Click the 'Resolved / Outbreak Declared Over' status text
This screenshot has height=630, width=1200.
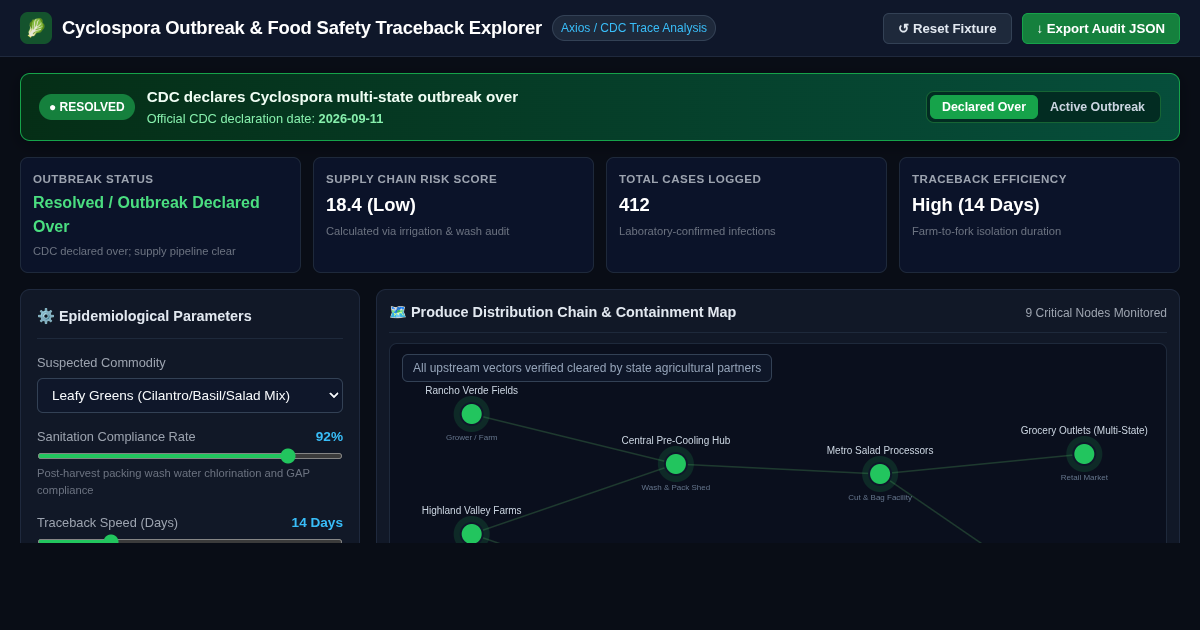(x=146, y=215)
